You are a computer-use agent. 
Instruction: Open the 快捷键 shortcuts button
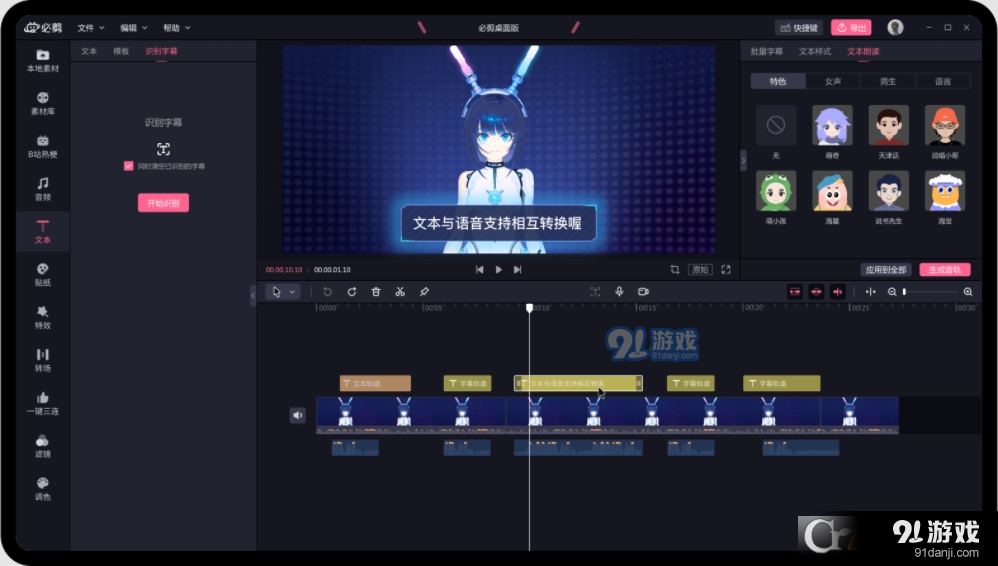pos(799,27)
